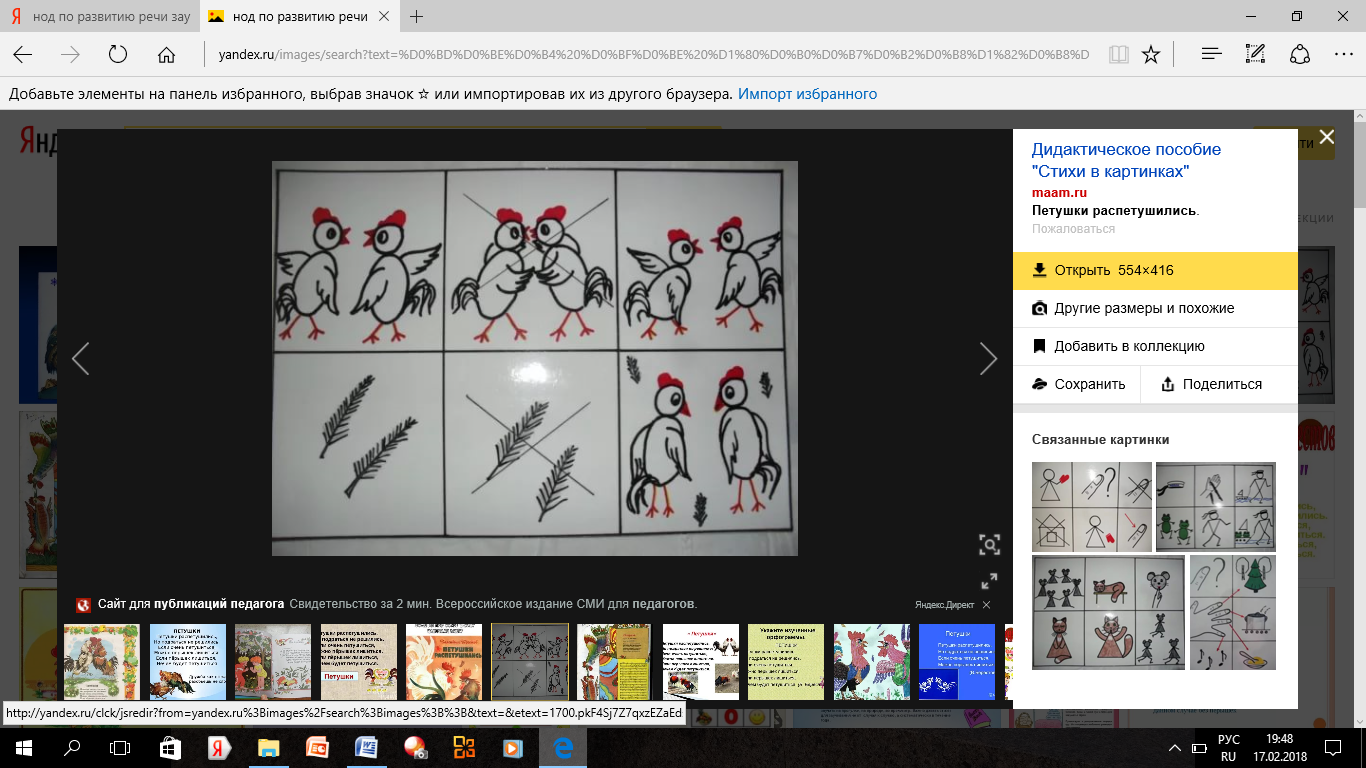Image resolution: width=1366 pixels, height=768 pixels.
Task: Show hidden icons in the system tray
Action: 1175,748
